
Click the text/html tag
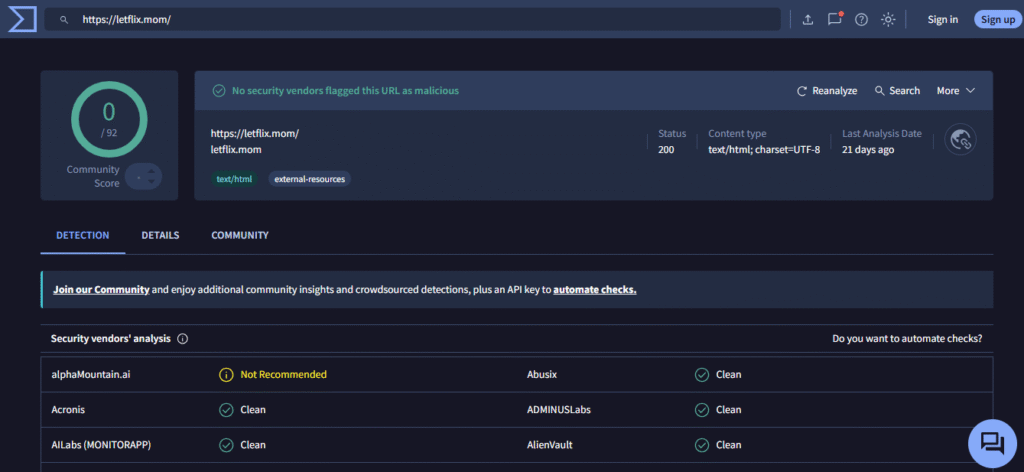pos(234,179)
